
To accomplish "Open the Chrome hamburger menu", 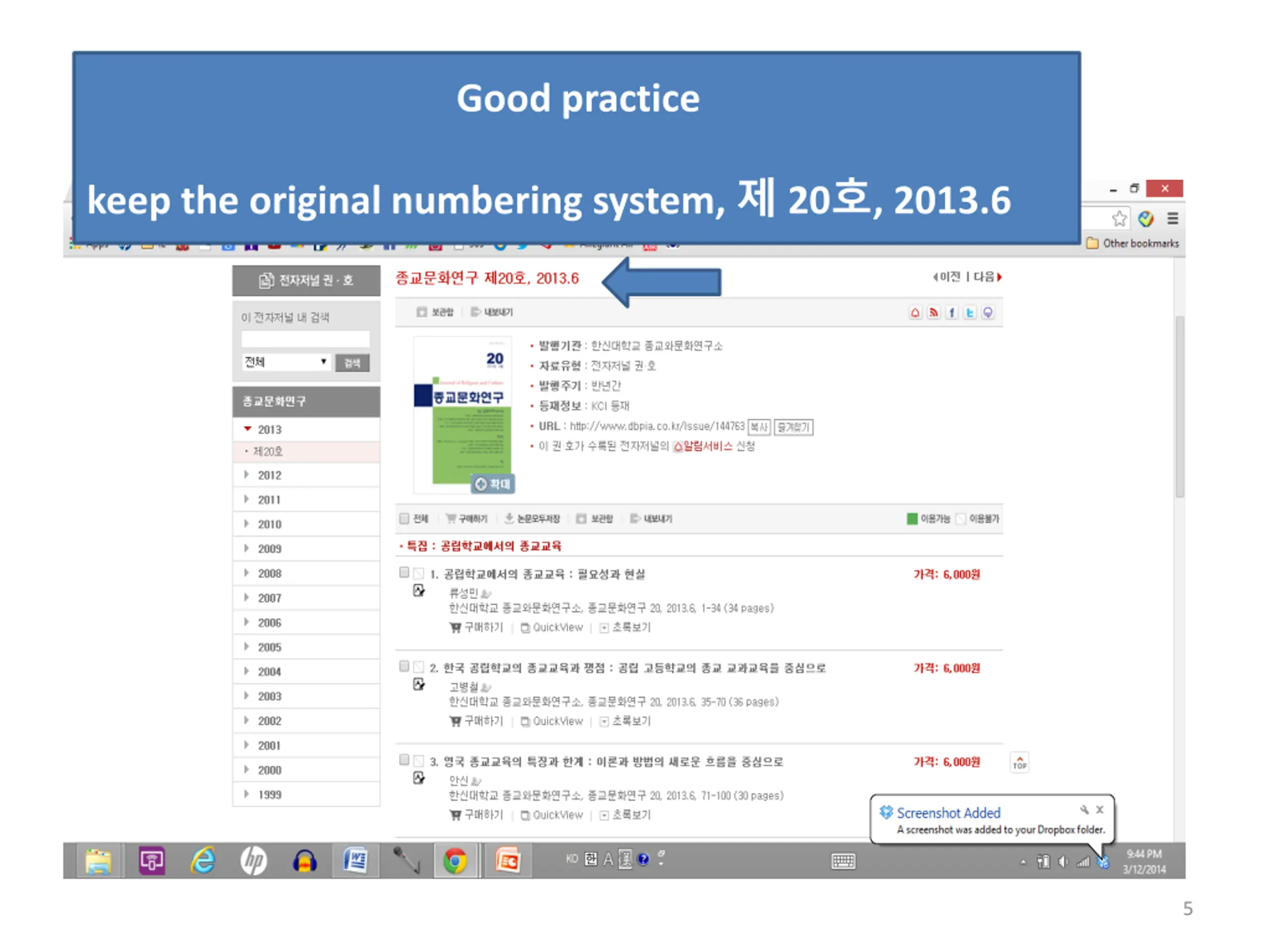I will click(1172, 219).
